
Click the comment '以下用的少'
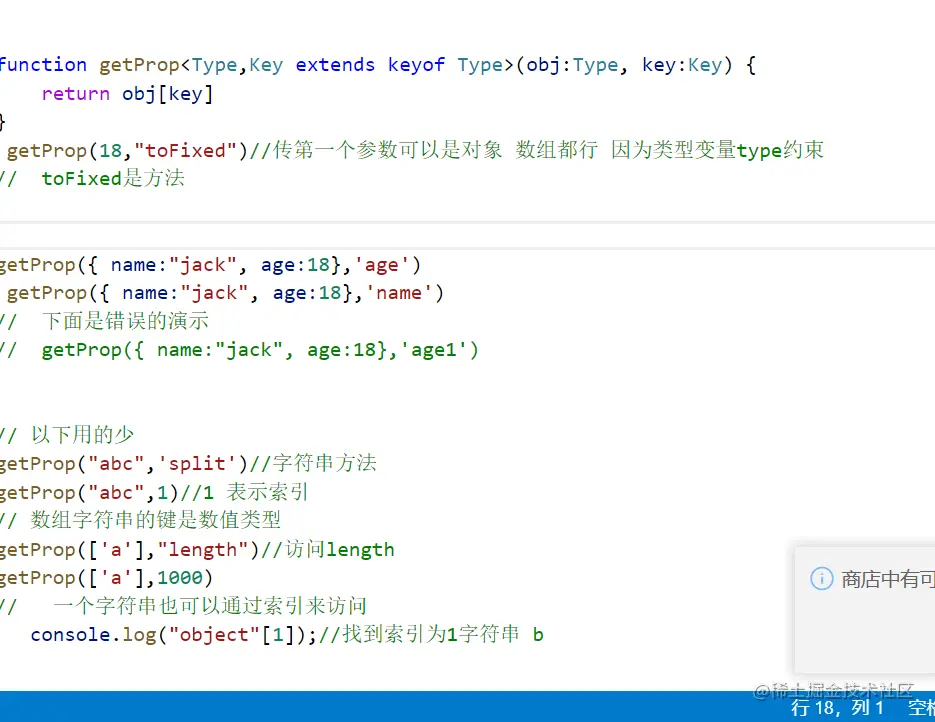pos(82,435)
